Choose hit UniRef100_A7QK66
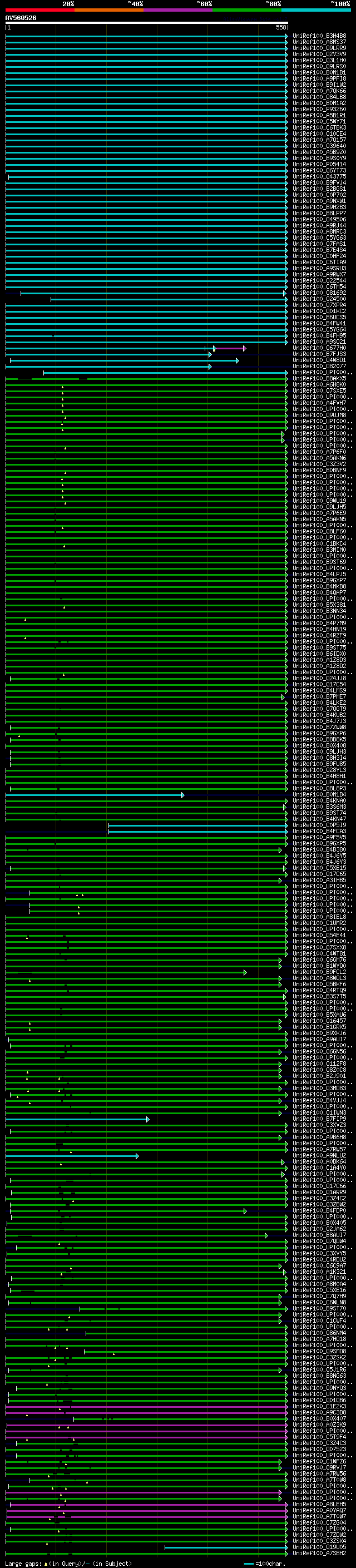The height and width of the screenshot is (1568, 356). tap(319, 91)
